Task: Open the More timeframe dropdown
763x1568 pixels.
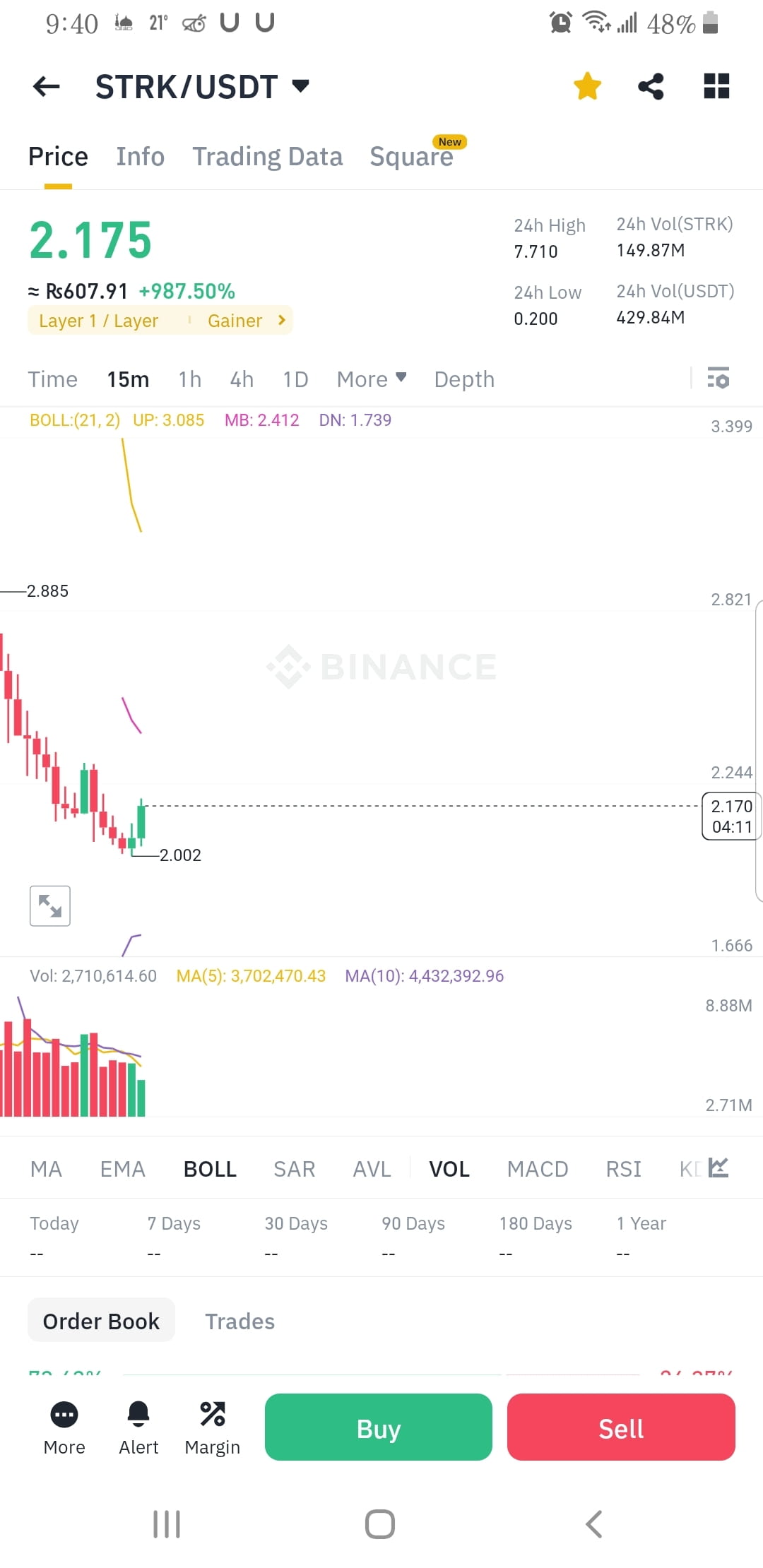Action: tap(370, 379)
